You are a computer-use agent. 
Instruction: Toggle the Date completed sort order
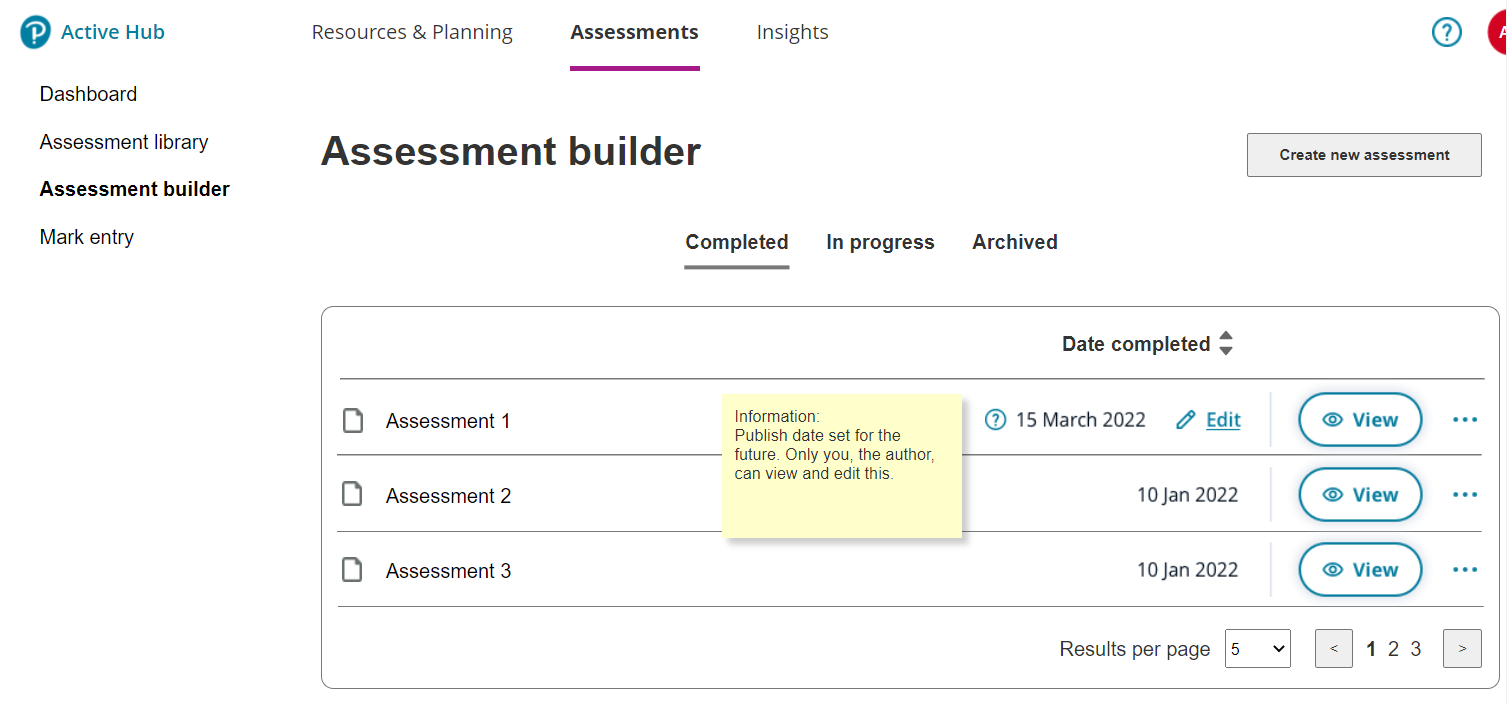tap(1226, 343)
